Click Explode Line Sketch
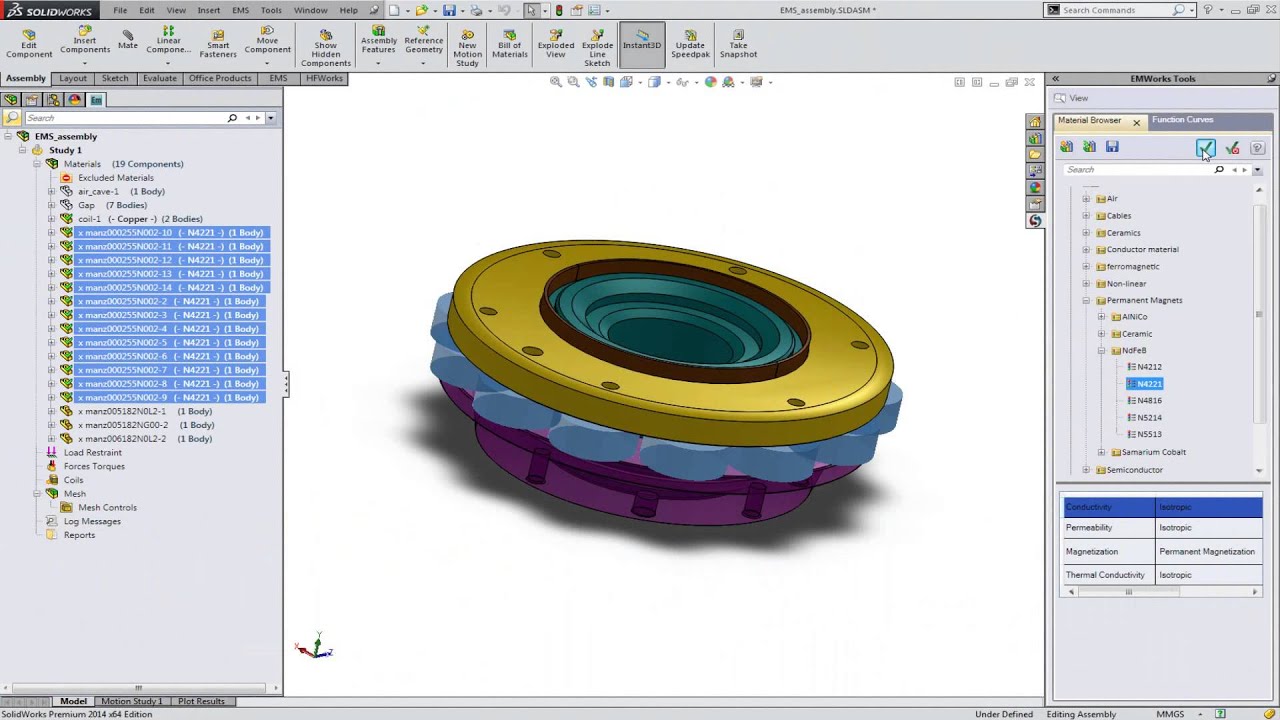The width and height of the screenshot is (1280, 720). (597, 48)
